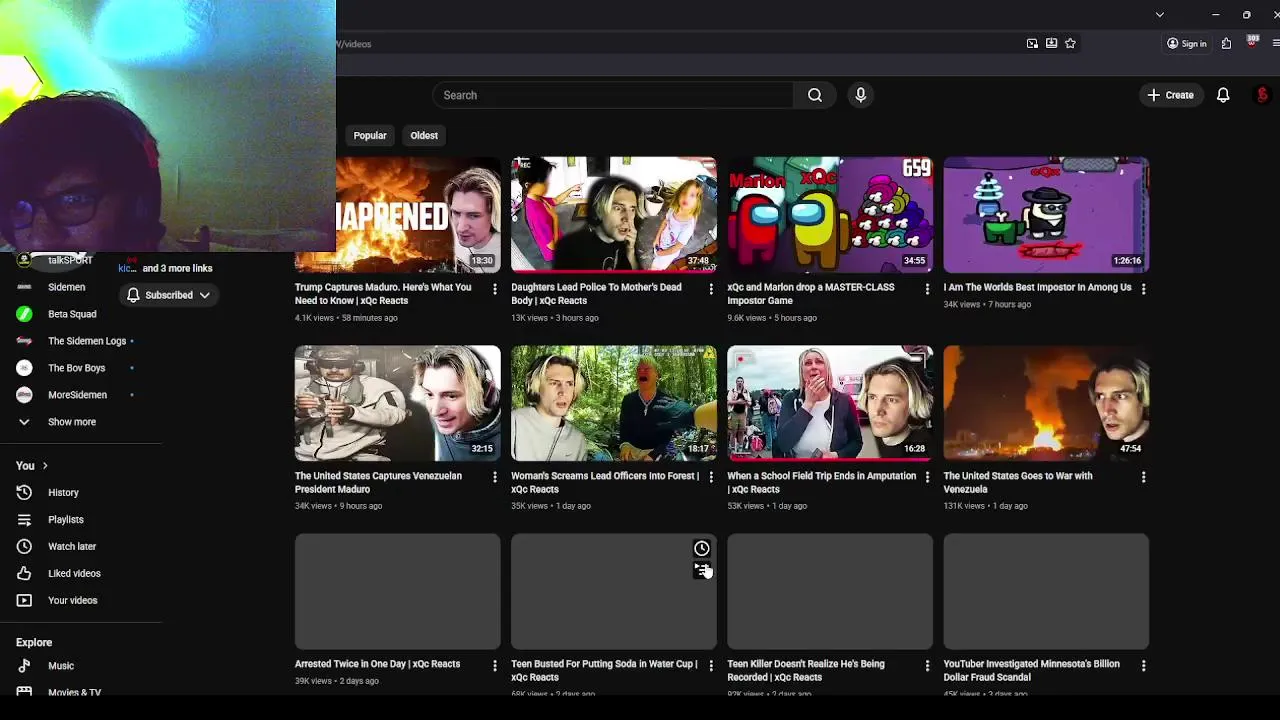Play the Daughters Lead Police thumbnail
This screenshot has height=720, width=1280.
[614, 214]
